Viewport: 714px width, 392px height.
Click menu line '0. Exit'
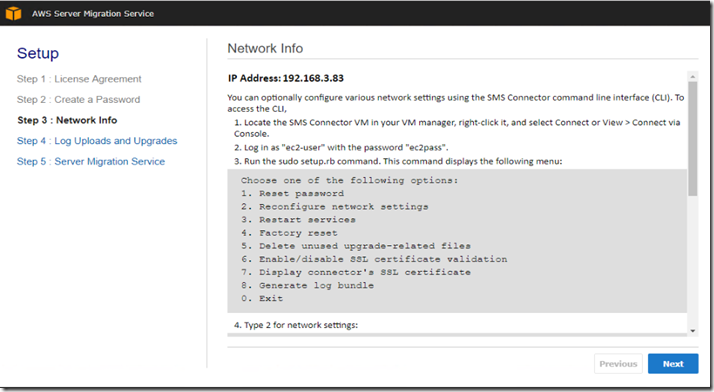tap(262, 299)
